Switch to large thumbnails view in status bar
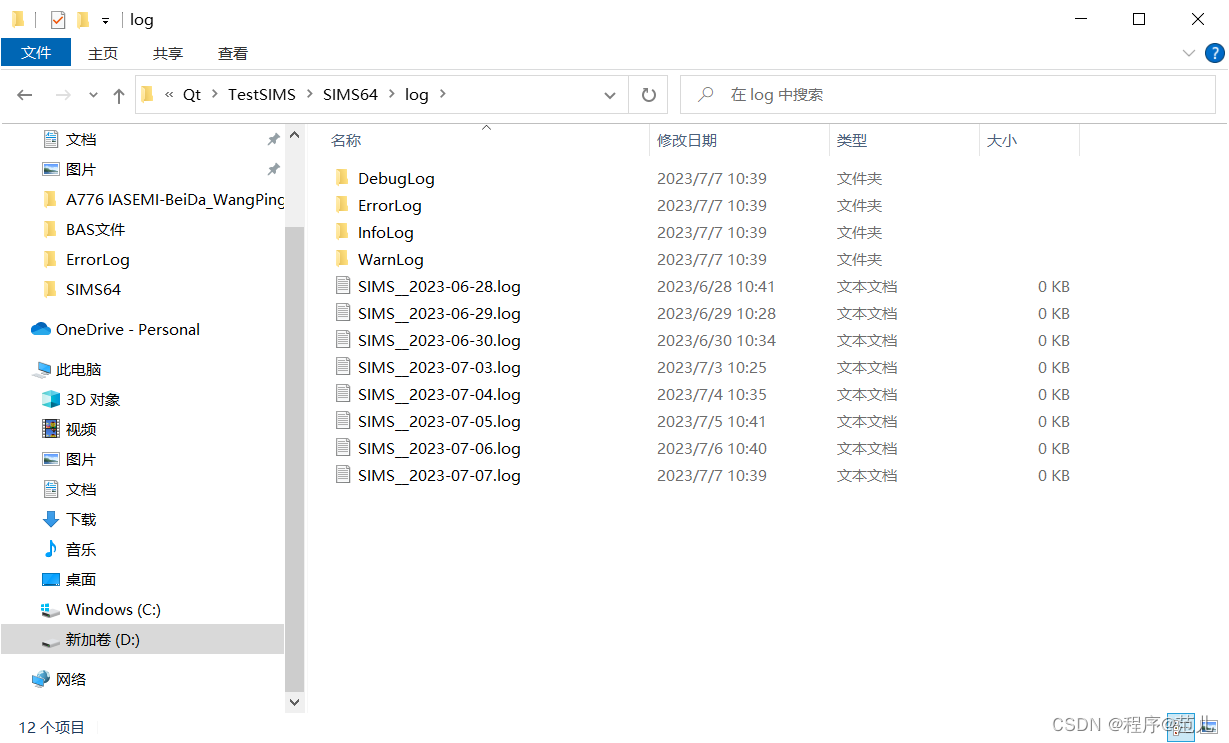 (1207, 727)
